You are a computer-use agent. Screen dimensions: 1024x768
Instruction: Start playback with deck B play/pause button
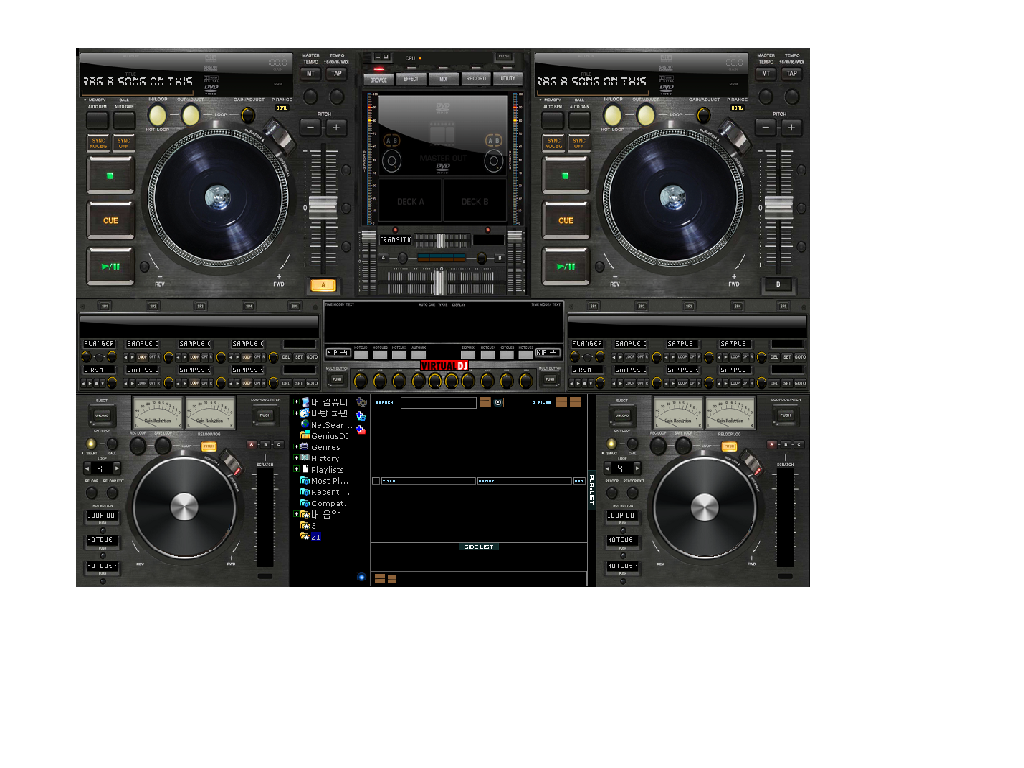(566, 266)
